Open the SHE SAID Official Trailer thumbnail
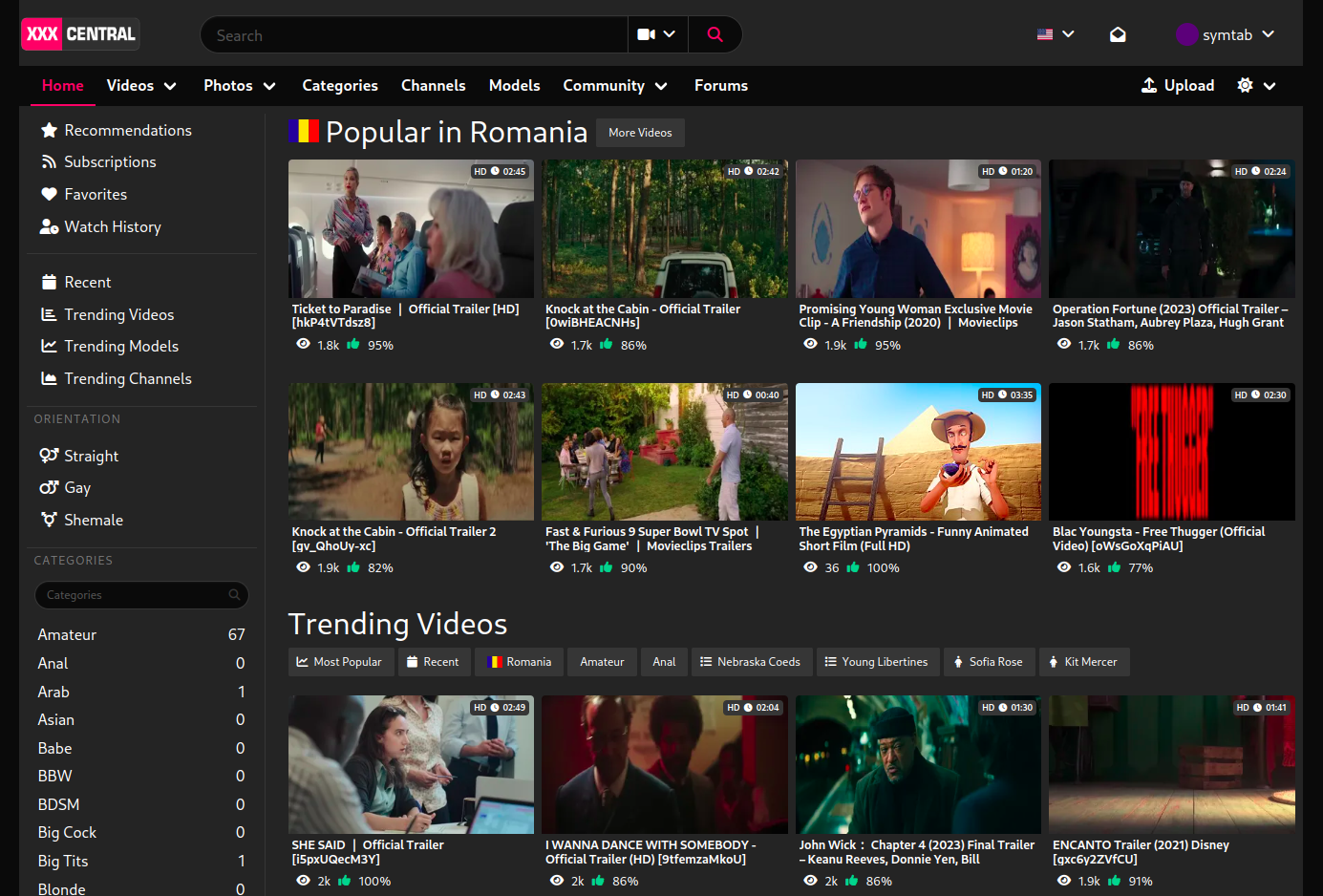The width and height of the screenshot is (1323, 896). pos(411,764)
